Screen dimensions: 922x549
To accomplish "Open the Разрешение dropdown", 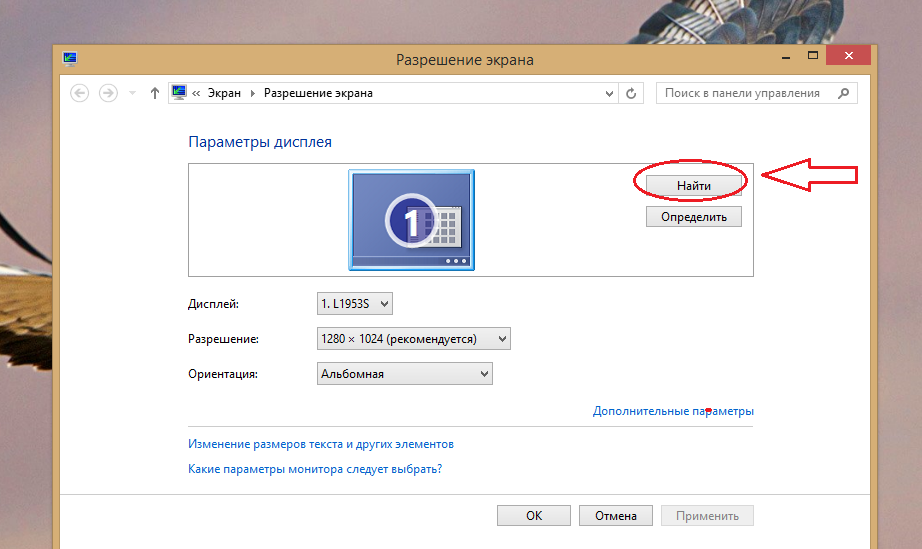I will [413, 339].
